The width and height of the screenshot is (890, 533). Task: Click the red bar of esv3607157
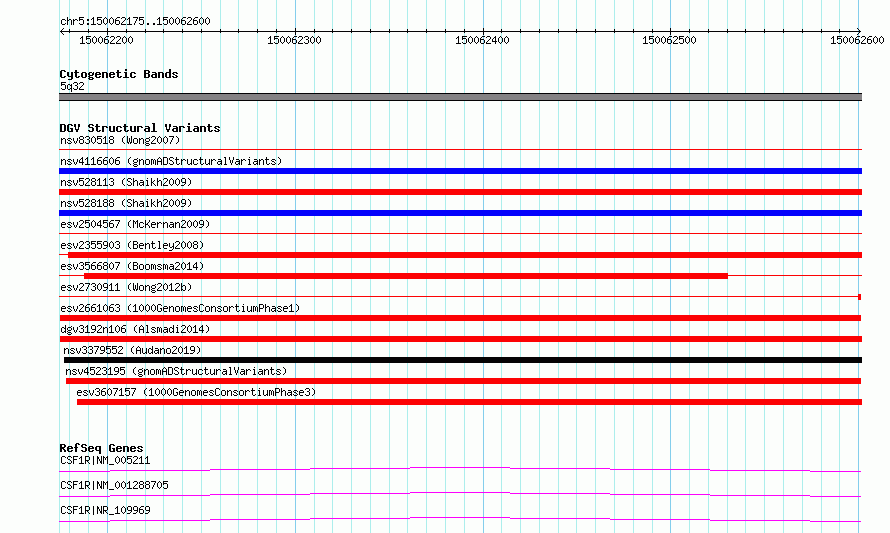point(469,402)
